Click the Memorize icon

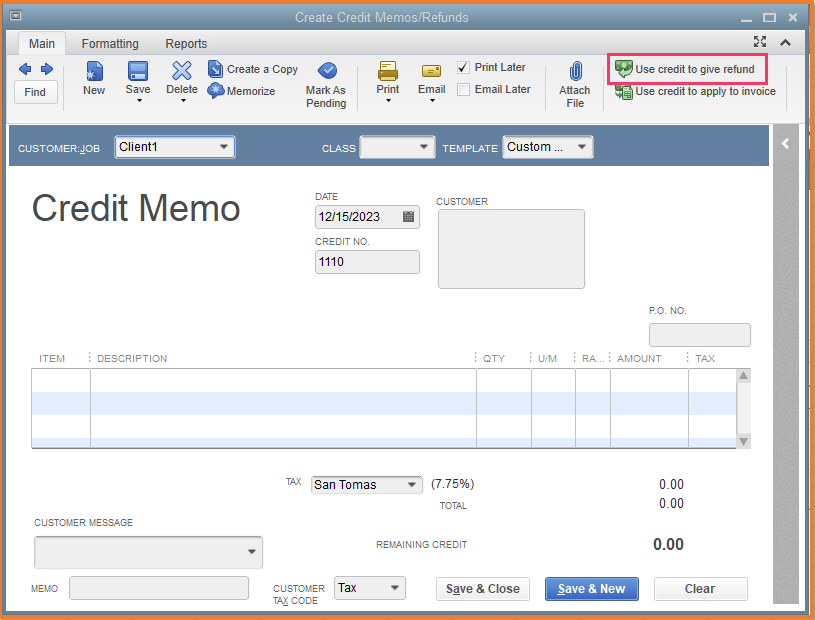[x=215, y=91]
